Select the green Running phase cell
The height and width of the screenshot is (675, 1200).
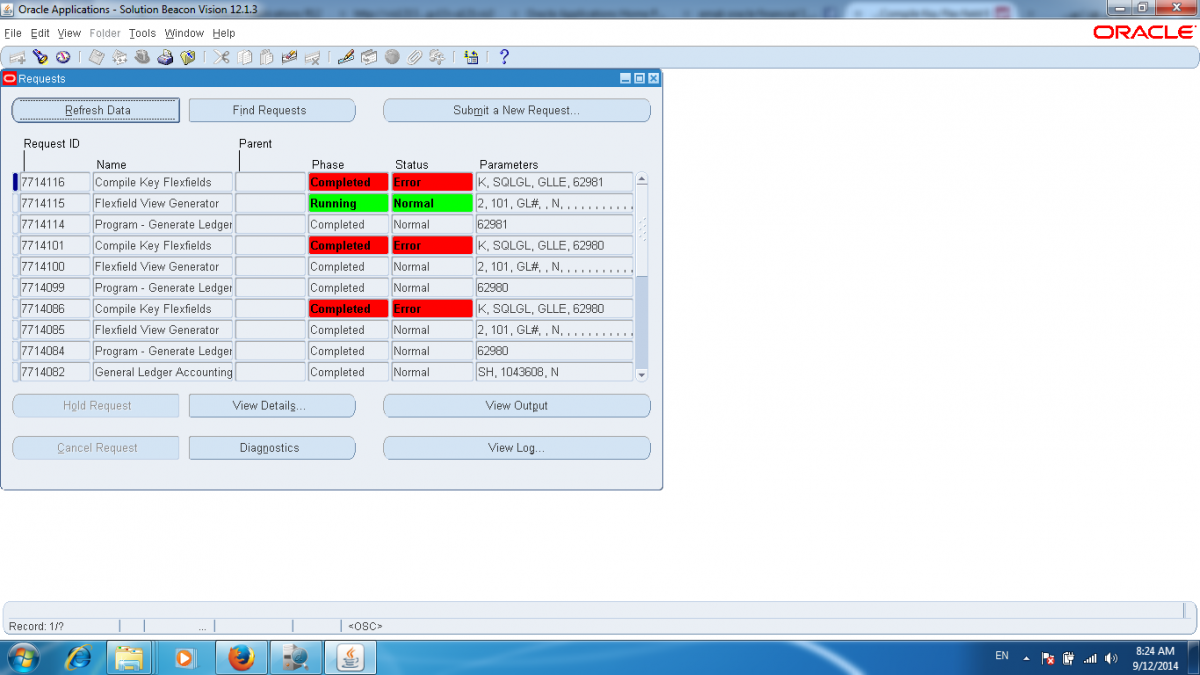(348, 204)
